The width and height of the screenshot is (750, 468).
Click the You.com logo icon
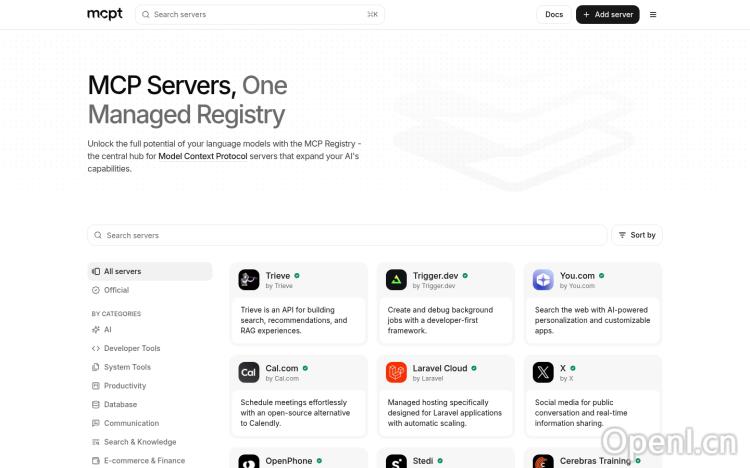[543, 280]
